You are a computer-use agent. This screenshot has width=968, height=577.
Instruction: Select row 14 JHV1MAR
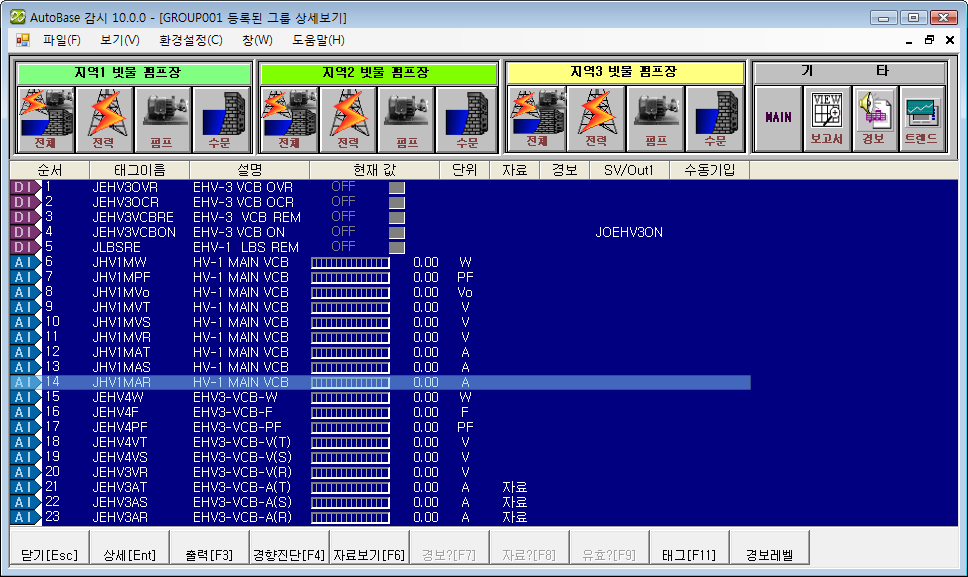point(120,382)
